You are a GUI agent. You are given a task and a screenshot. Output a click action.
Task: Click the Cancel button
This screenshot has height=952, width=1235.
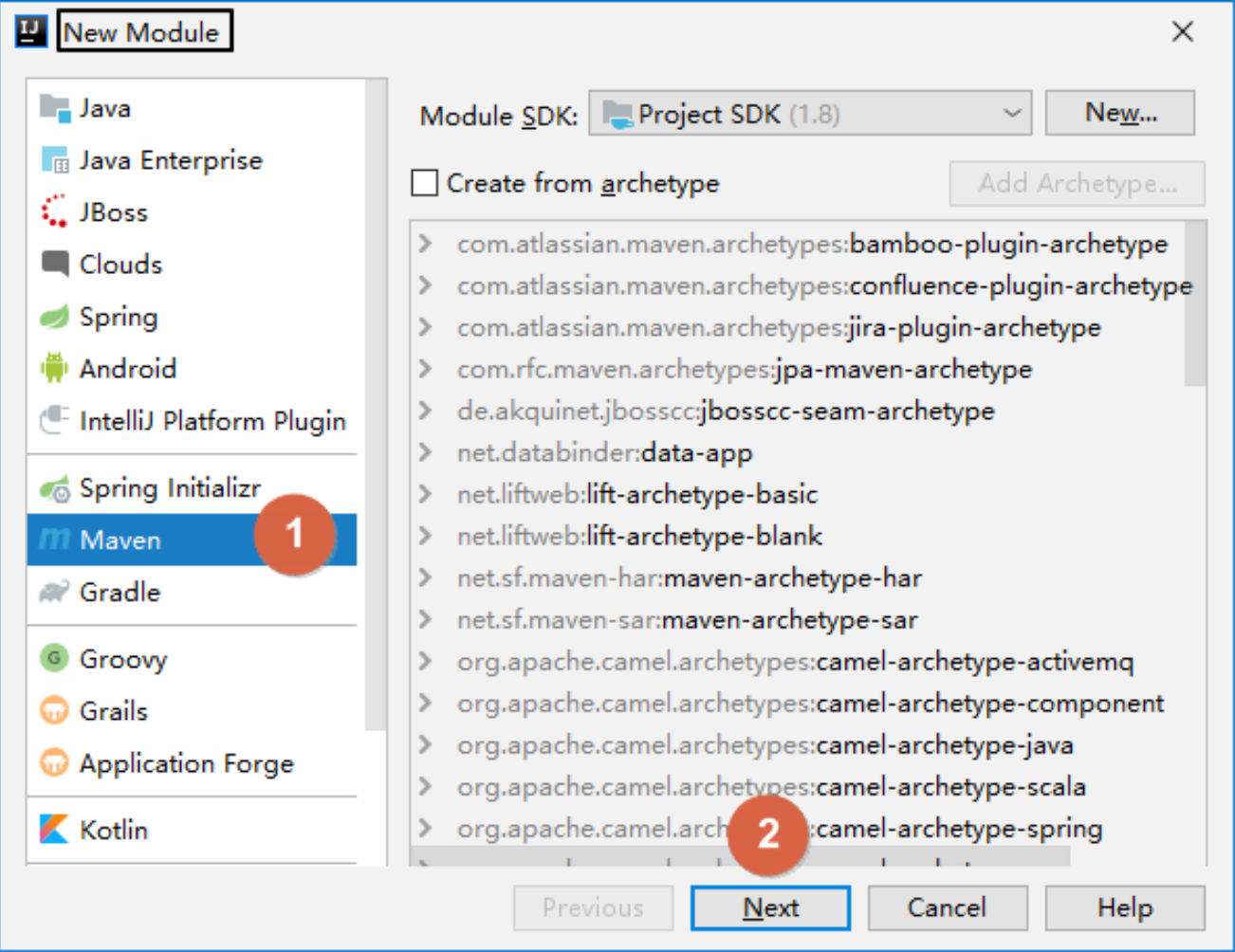(x=947, y=907)
